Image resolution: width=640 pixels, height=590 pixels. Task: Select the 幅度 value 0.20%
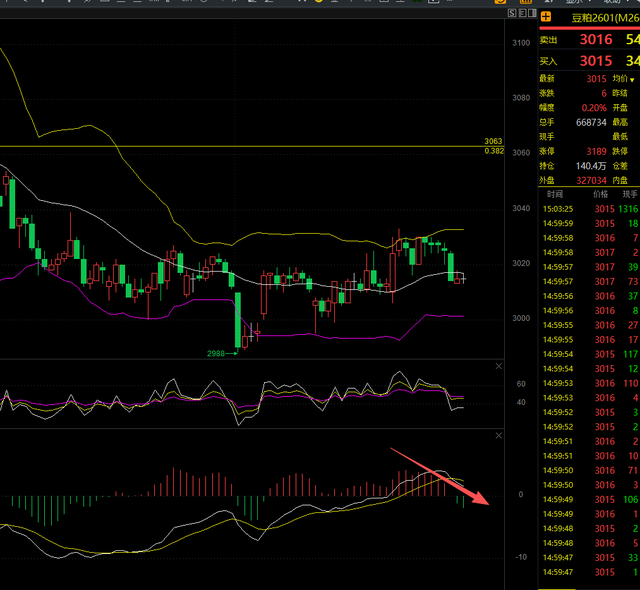(x=594, y=108)
